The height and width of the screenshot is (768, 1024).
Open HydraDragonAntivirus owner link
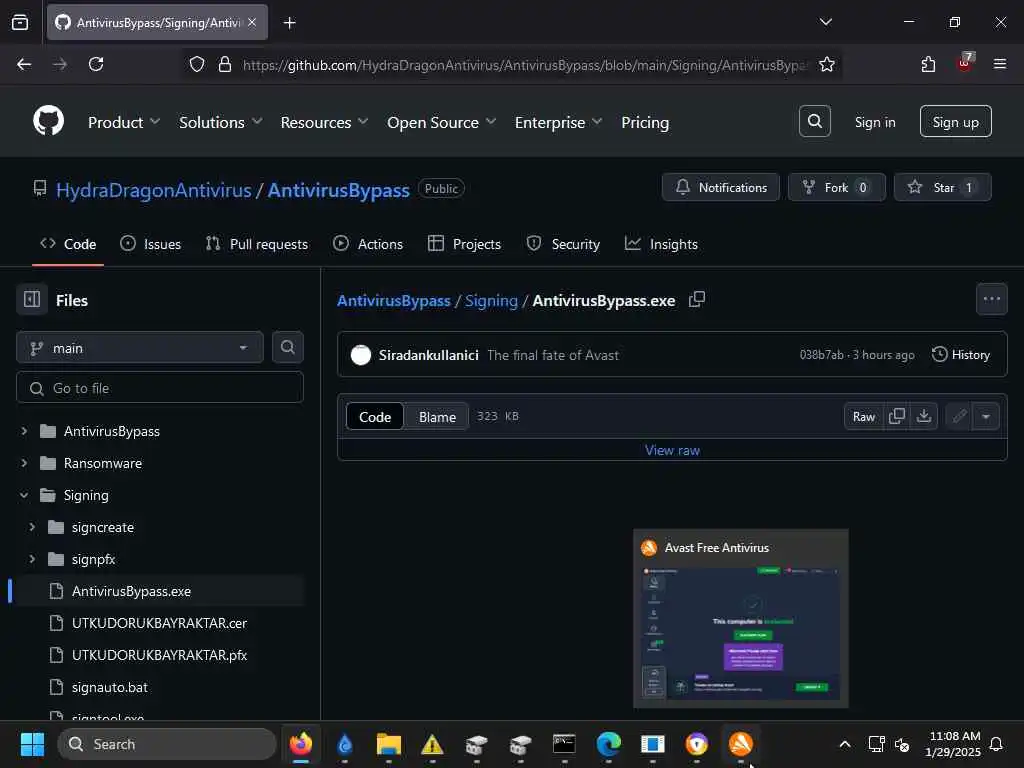click(x=153, y=190)
